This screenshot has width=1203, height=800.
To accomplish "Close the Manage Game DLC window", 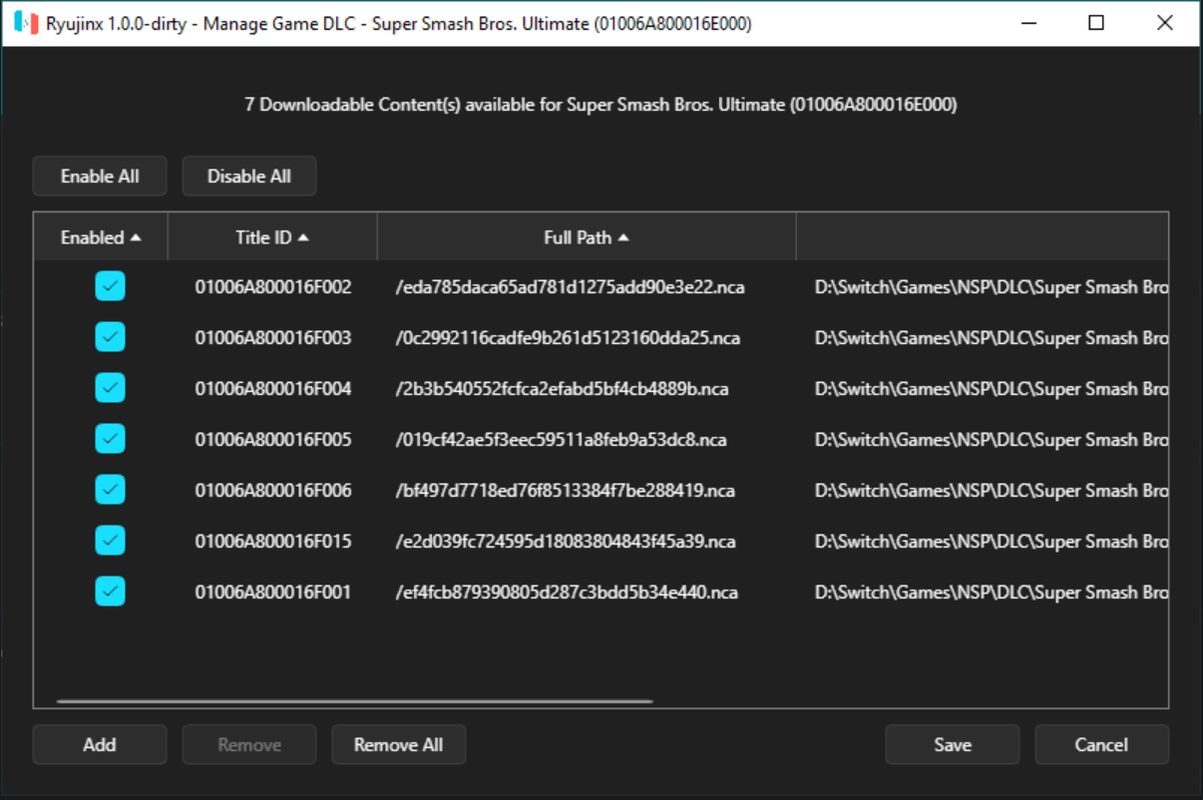I will (x=1165, y=23).
